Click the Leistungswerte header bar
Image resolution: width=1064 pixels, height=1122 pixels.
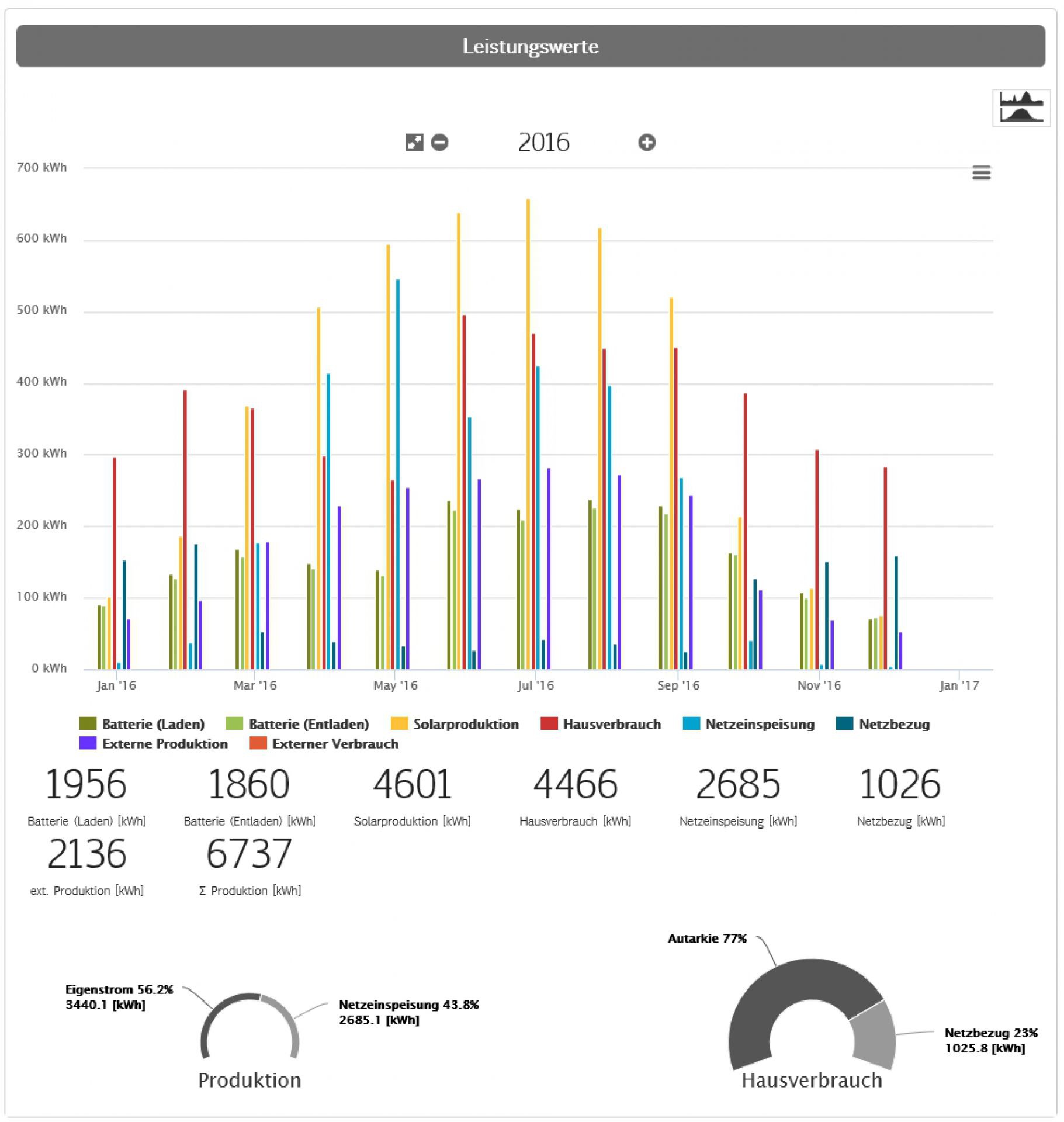[531, 46]
